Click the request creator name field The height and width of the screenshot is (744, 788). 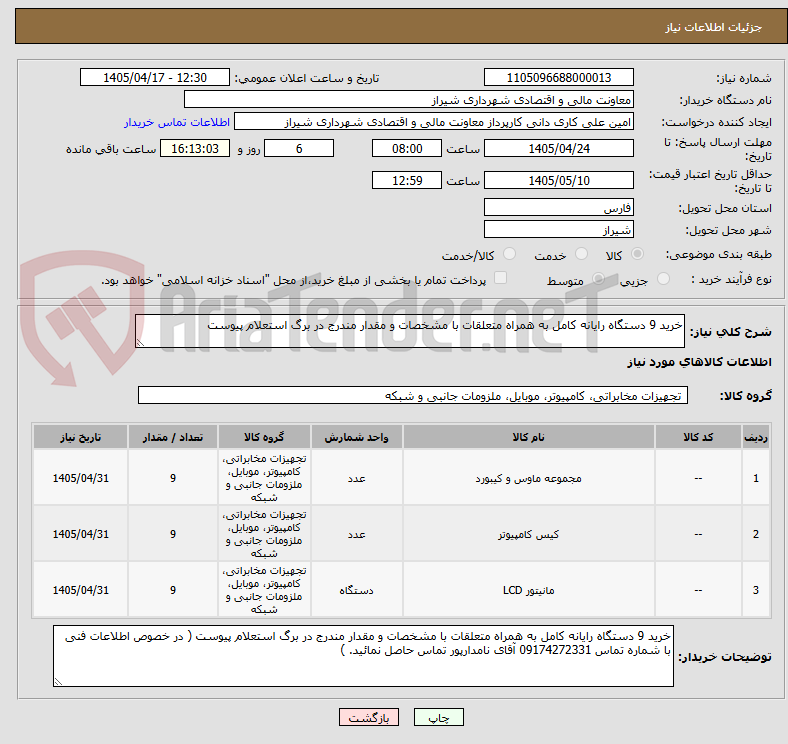pos(434,122)
